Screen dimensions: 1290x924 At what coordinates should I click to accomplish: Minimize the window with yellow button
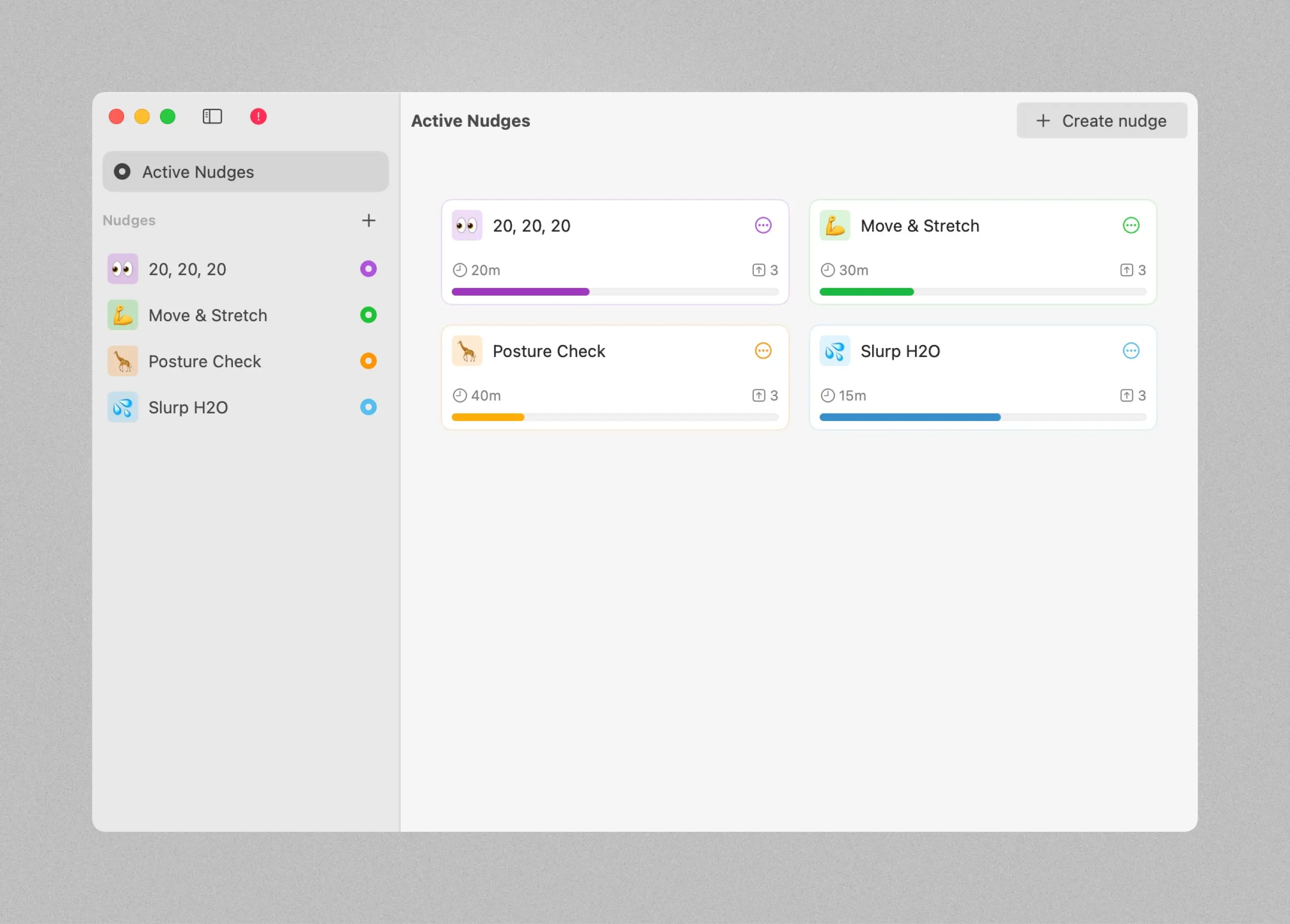point(142,116)
